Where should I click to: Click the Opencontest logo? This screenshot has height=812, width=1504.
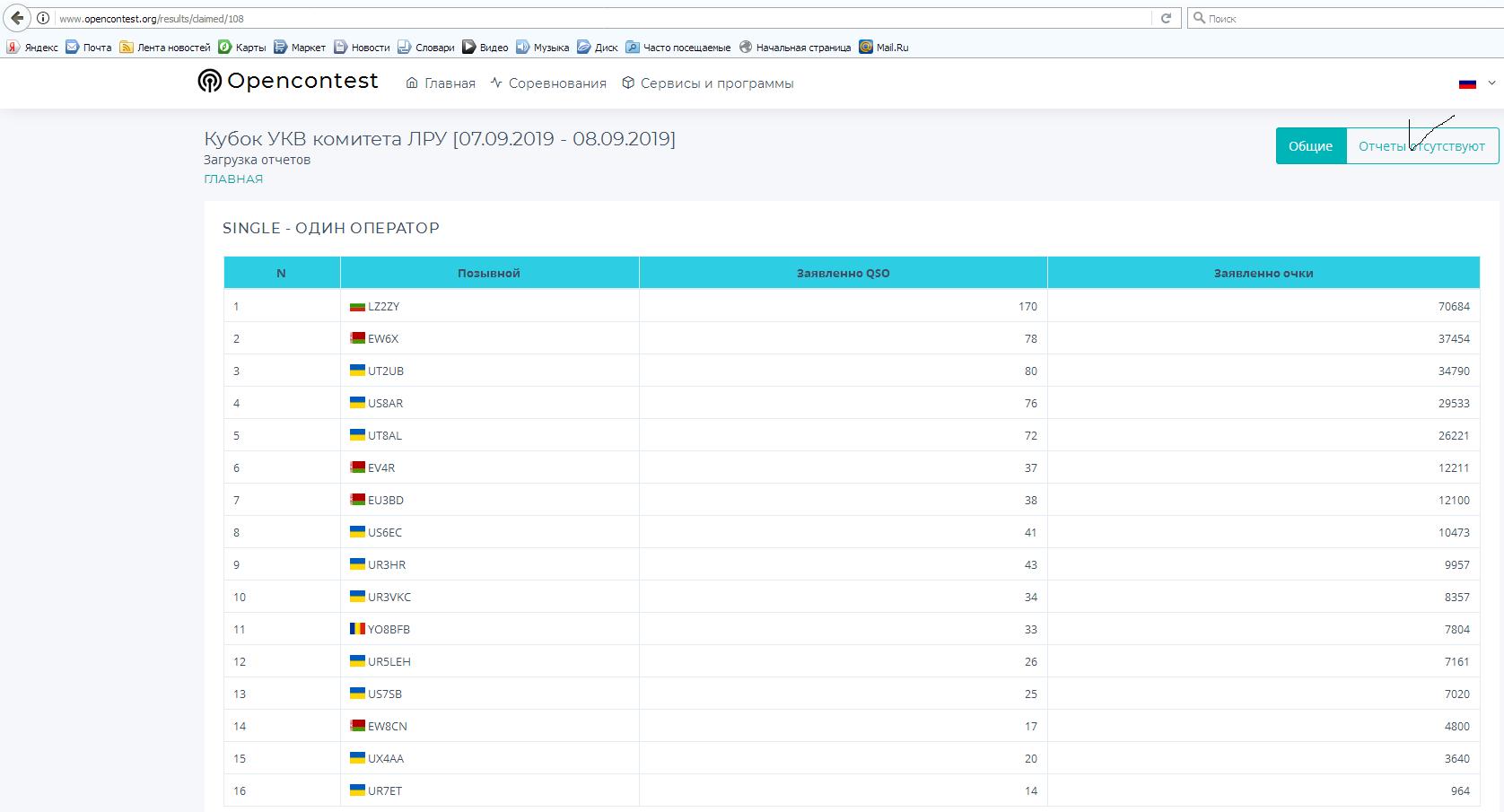(x=288, y=82)
